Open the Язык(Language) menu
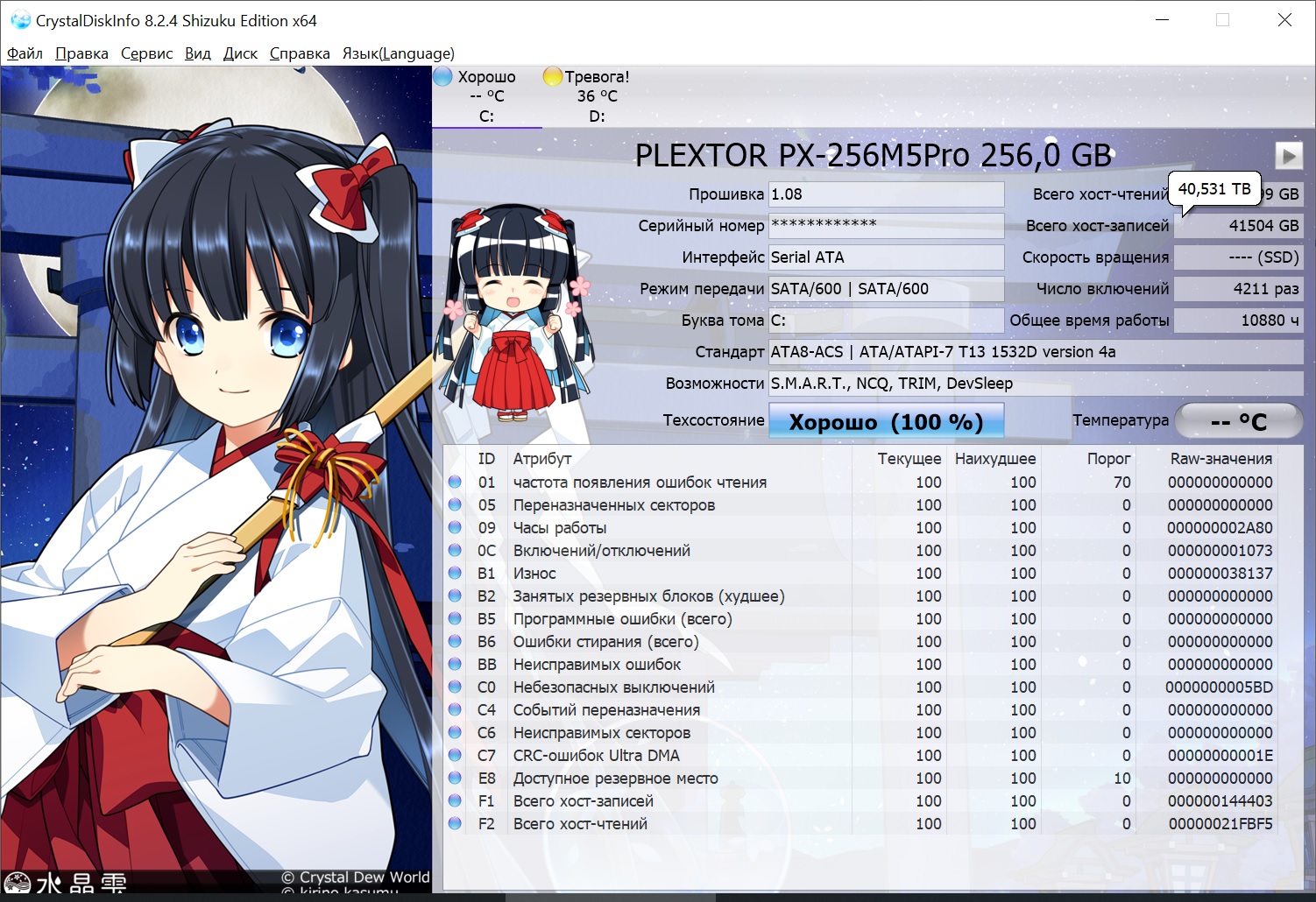Viewport: 1316px width, 902px height. tap(398, 53)
